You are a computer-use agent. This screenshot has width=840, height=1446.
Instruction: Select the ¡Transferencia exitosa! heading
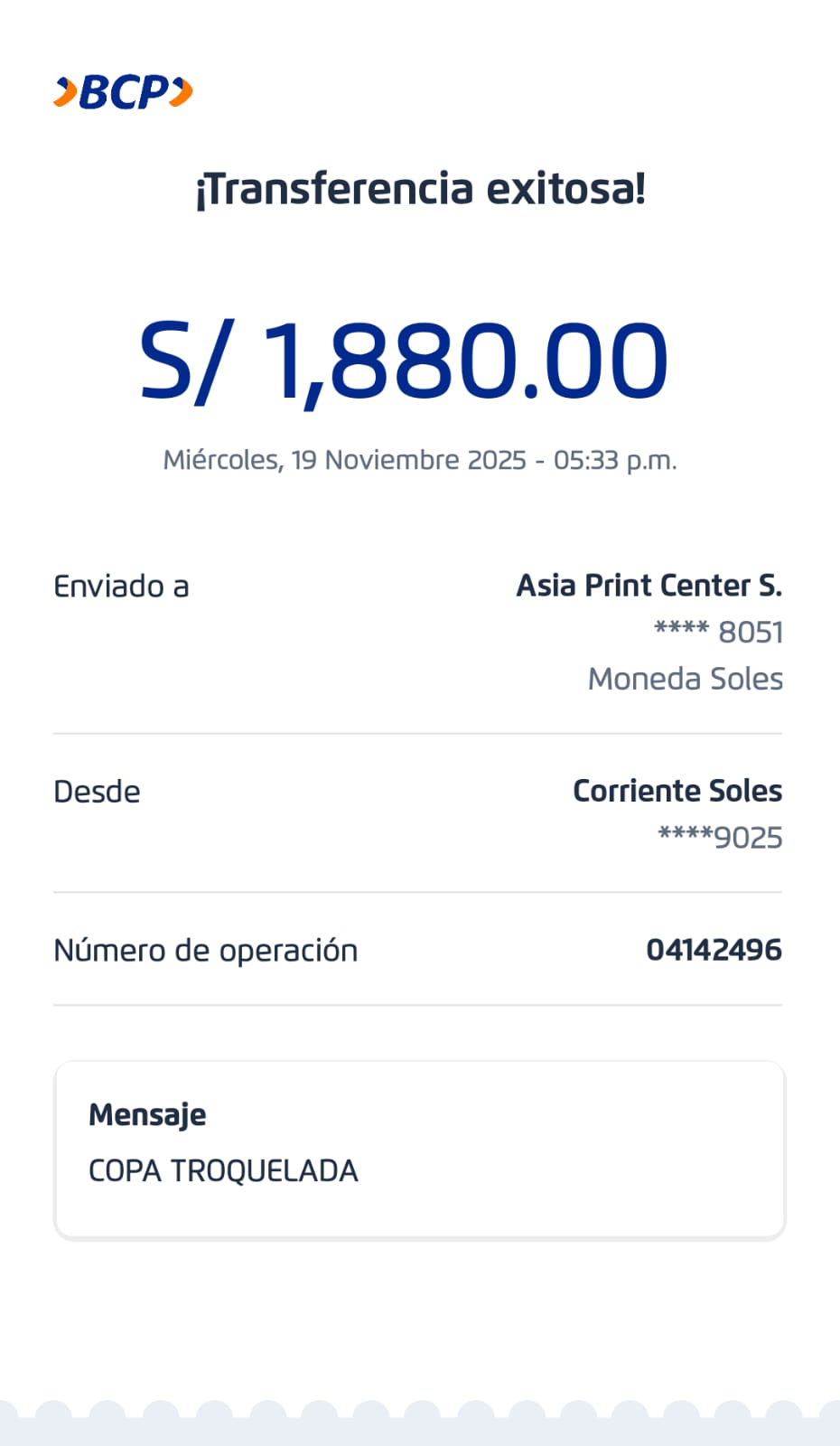pyautogui.click(x=420, y=189)
